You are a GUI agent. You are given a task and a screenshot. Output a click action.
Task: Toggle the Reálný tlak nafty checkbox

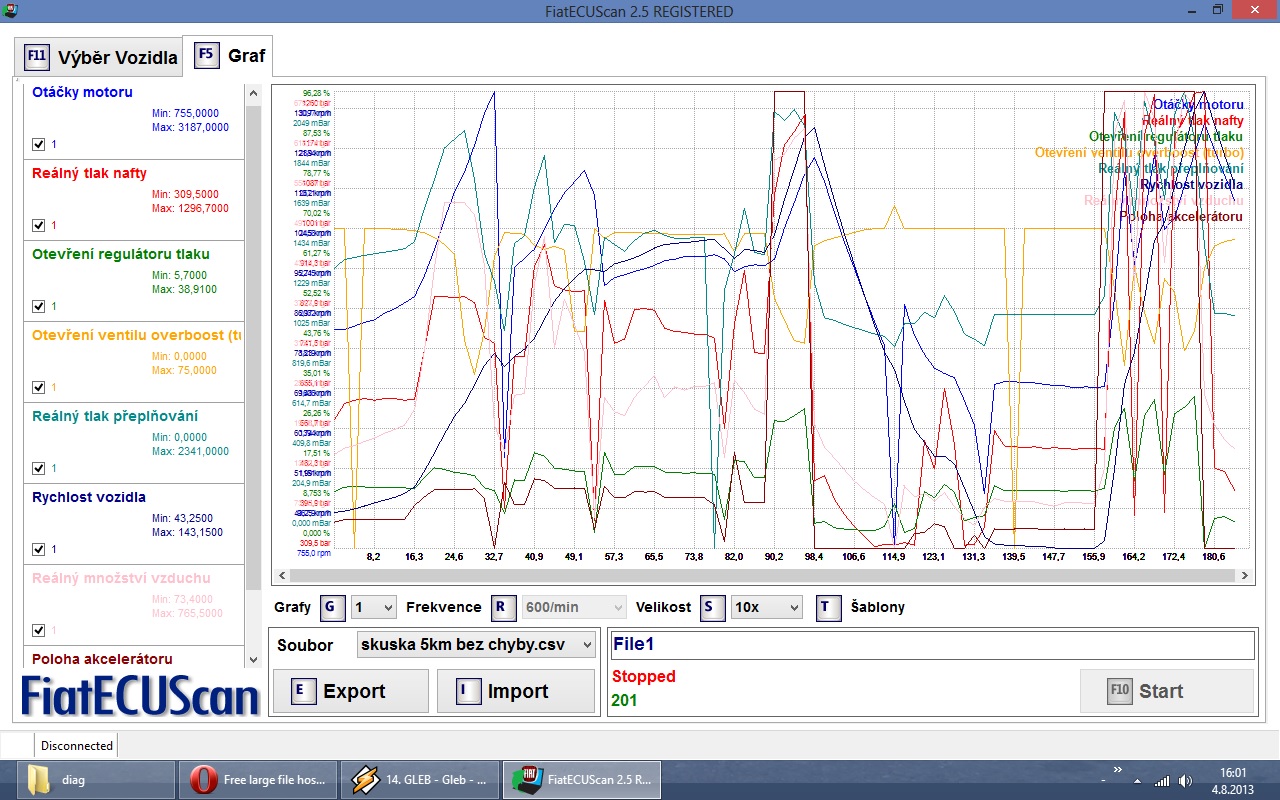(x=39, y=225)
